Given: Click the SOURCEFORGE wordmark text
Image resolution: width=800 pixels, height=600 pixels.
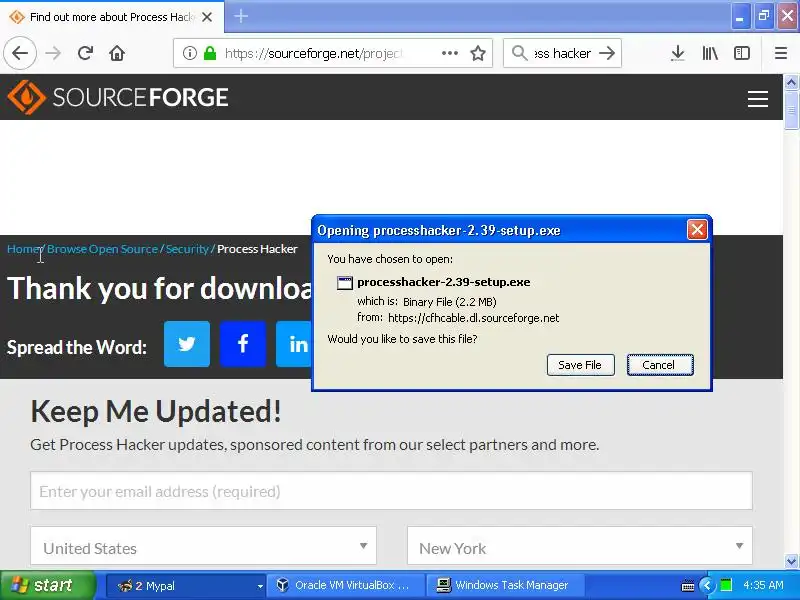Looking at the screenshot, I should tap(140, 97).
